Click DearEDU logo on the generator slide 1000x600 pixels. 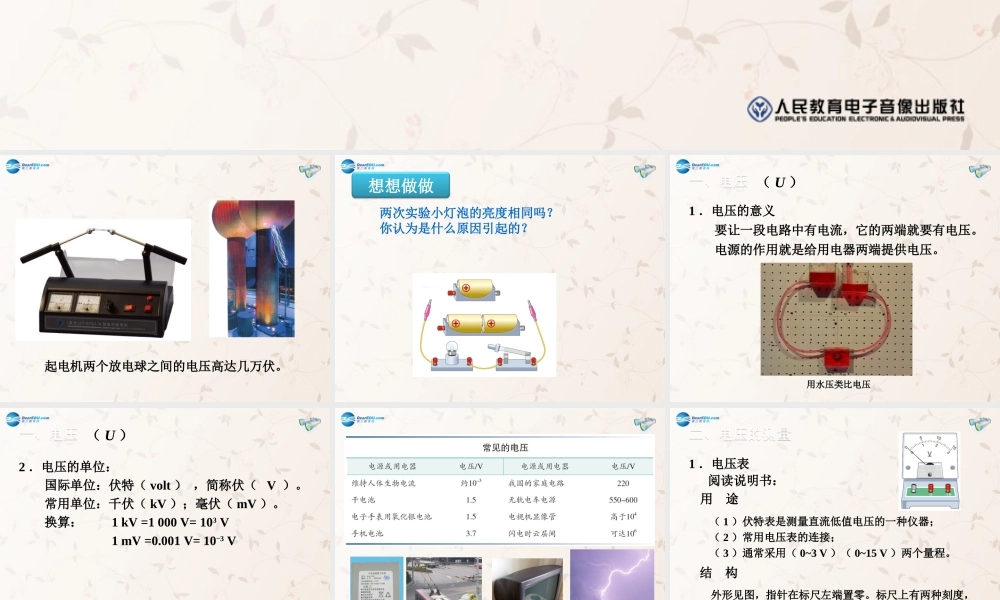tap(27, 166)
